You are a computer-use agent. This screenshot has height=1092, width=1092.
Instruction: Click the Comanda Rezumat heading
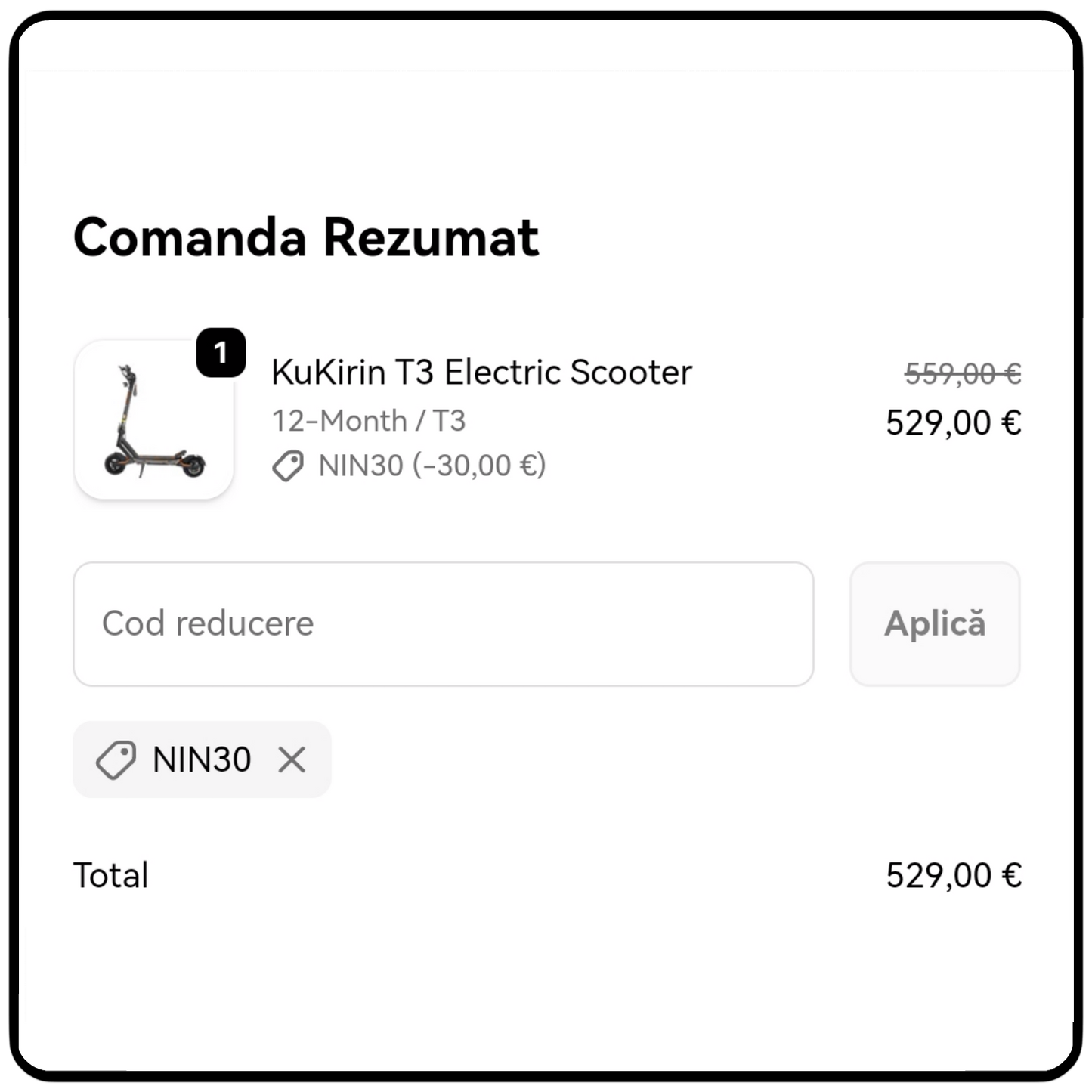click(x=305, y=237)
